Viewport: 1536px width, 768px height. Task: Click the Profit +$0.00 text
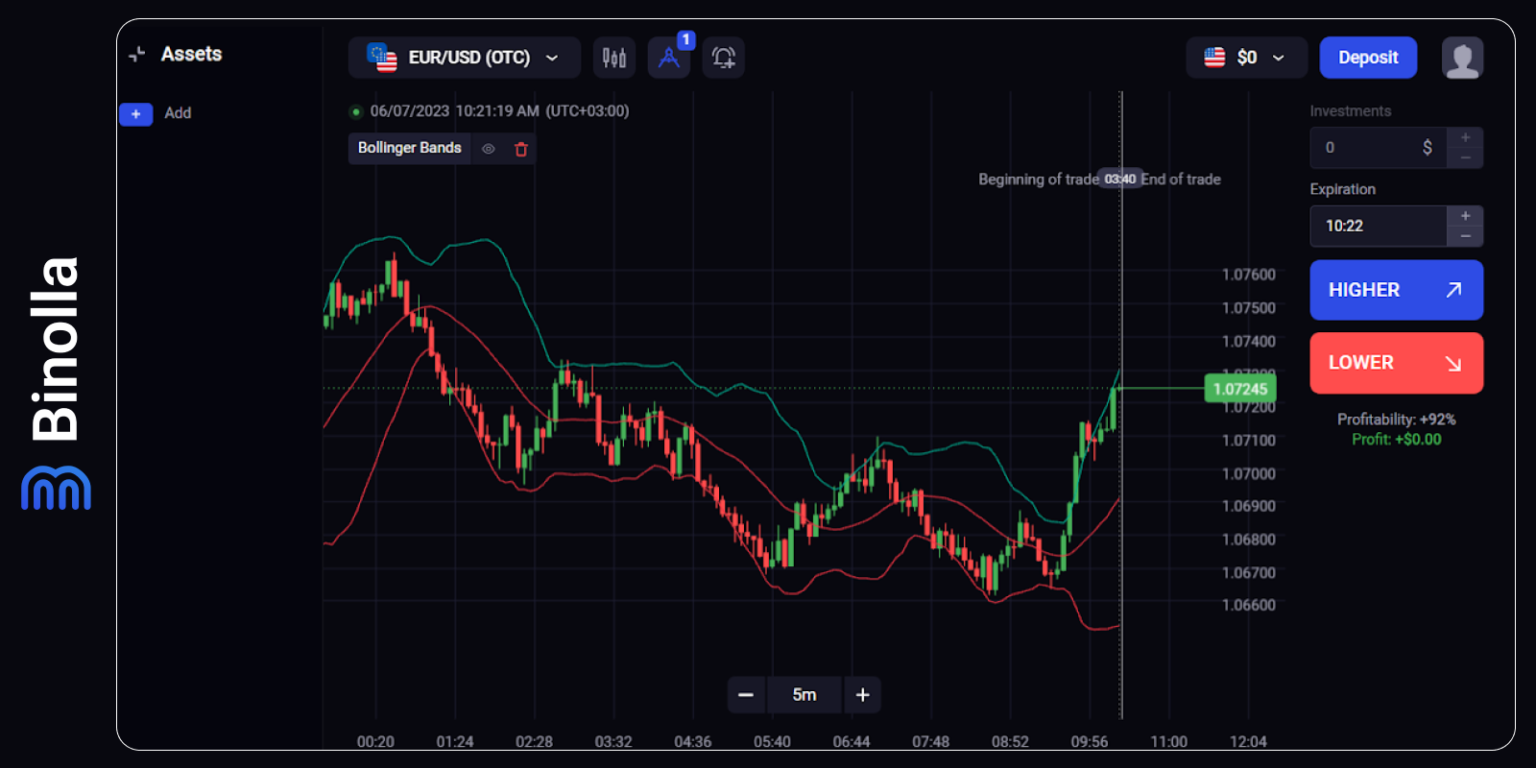(1396, 439)
